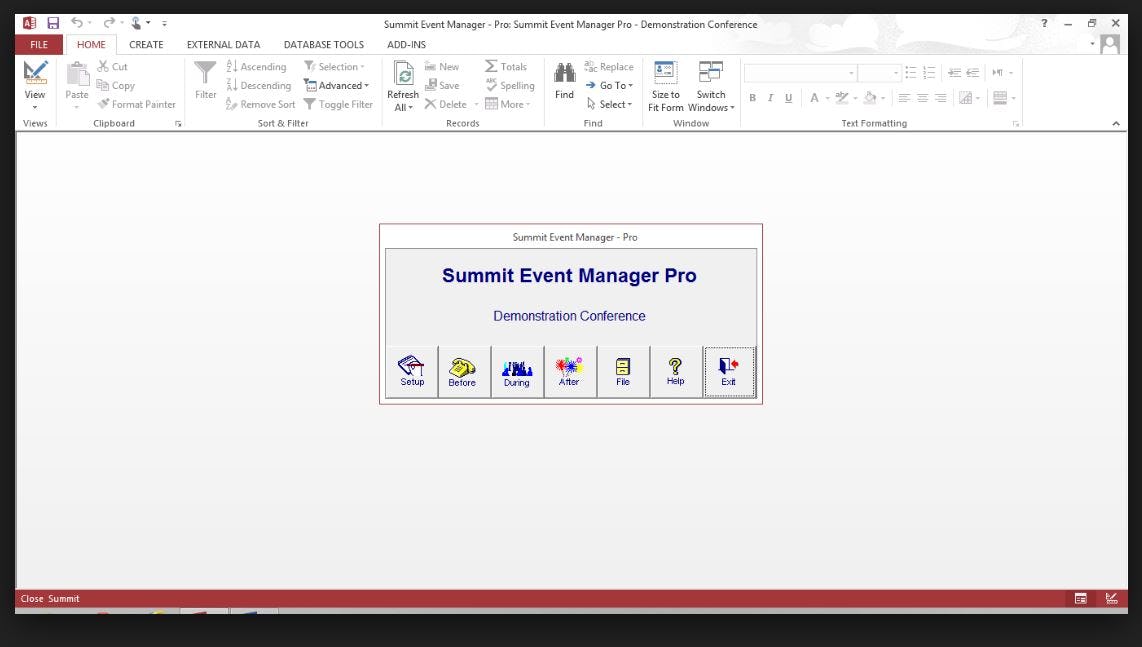
Task: Click the After fireworks icon
Action: (x=570, y=370)
